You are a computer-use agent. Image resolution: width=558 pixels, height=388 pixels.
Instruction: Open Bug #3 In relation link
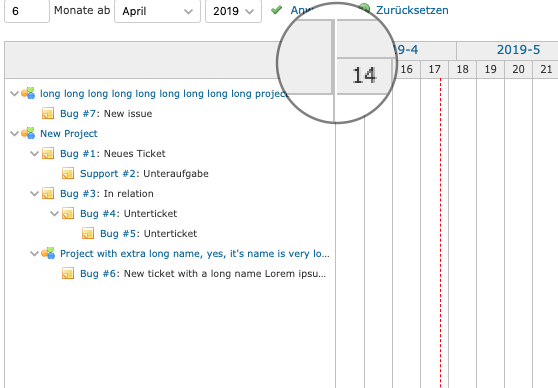coord(78,193)
